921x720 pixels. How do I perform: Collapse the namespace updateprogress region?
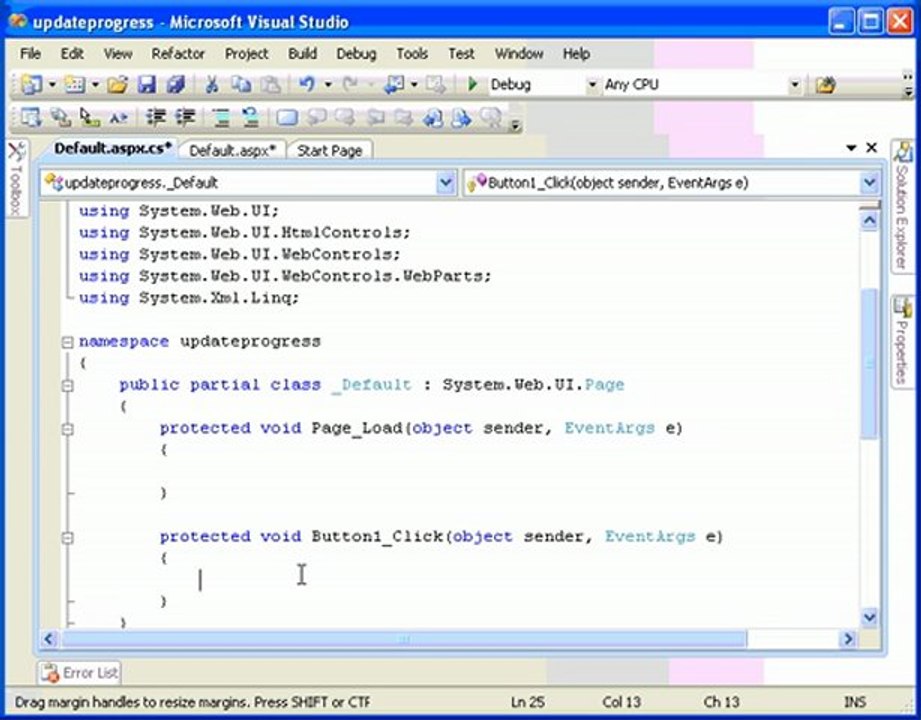coord(68,342)
